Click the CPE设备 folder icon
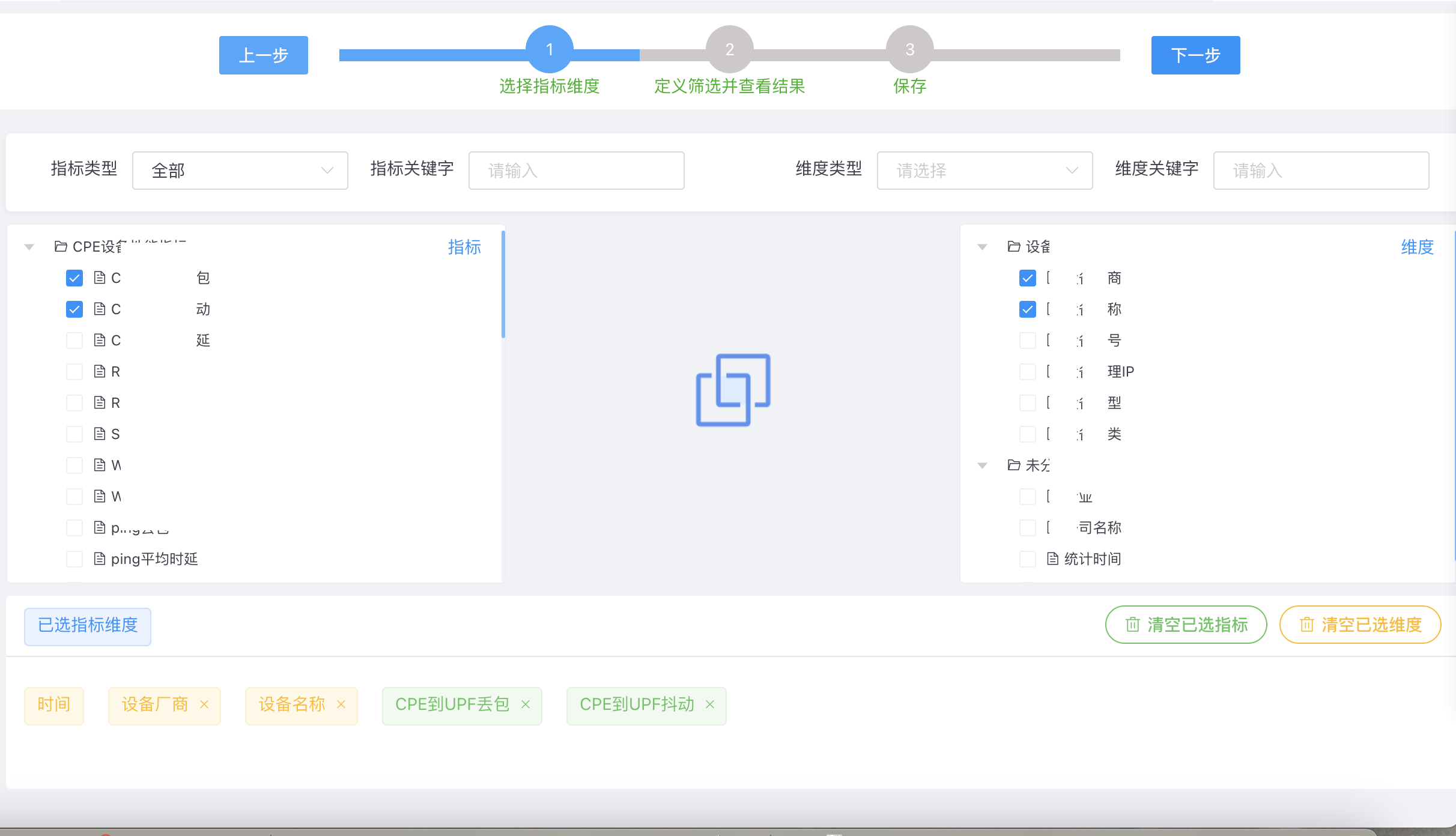This screenshot has width=1456, height=836. pos(61,246)
